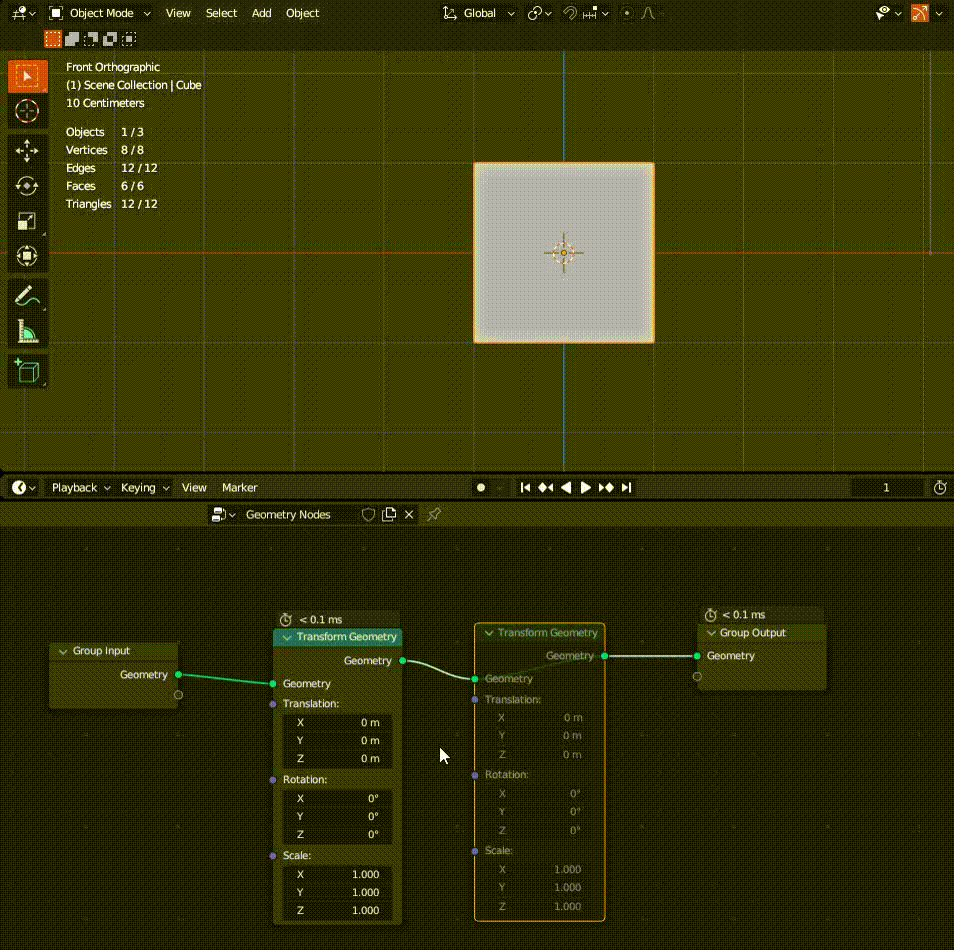This screenshot has width=954, height=950.
Task: Select the Measure tool
Action: pos(27,332)
